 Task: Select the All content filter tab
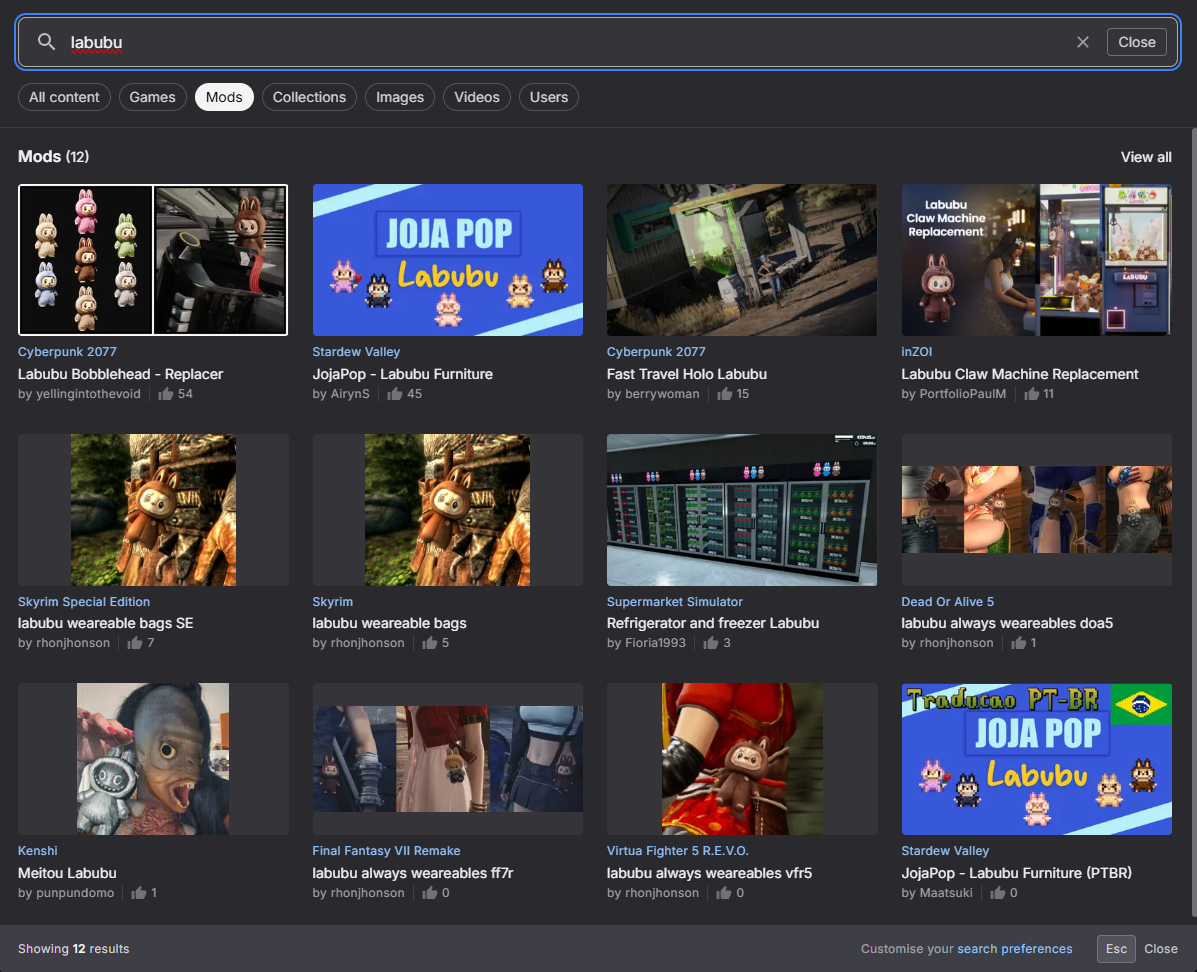pyautogui.click(x=64, y=97)
